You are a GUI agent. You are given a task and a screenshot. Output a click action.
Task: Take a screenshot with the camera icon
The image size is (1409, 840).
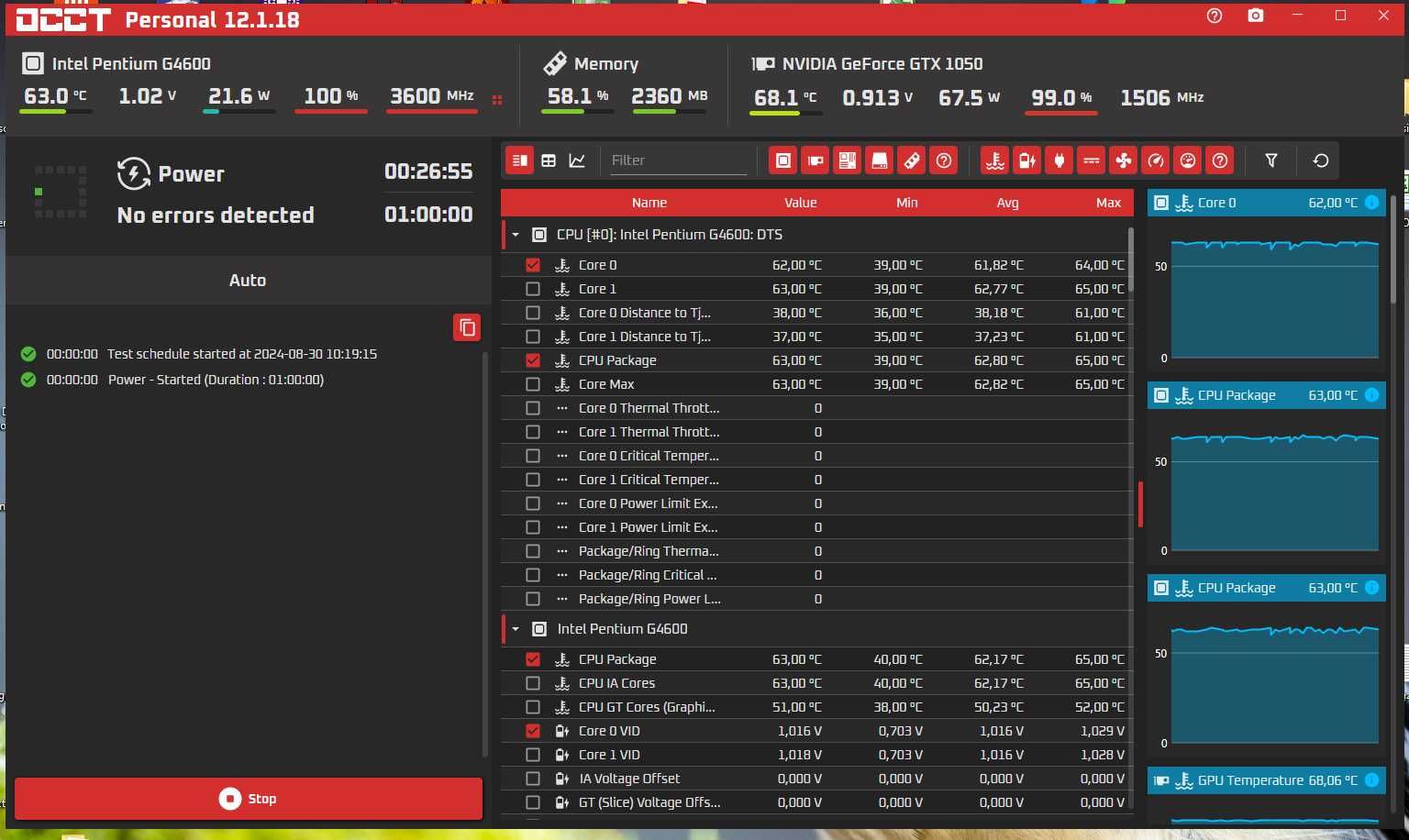point(1256,16)
